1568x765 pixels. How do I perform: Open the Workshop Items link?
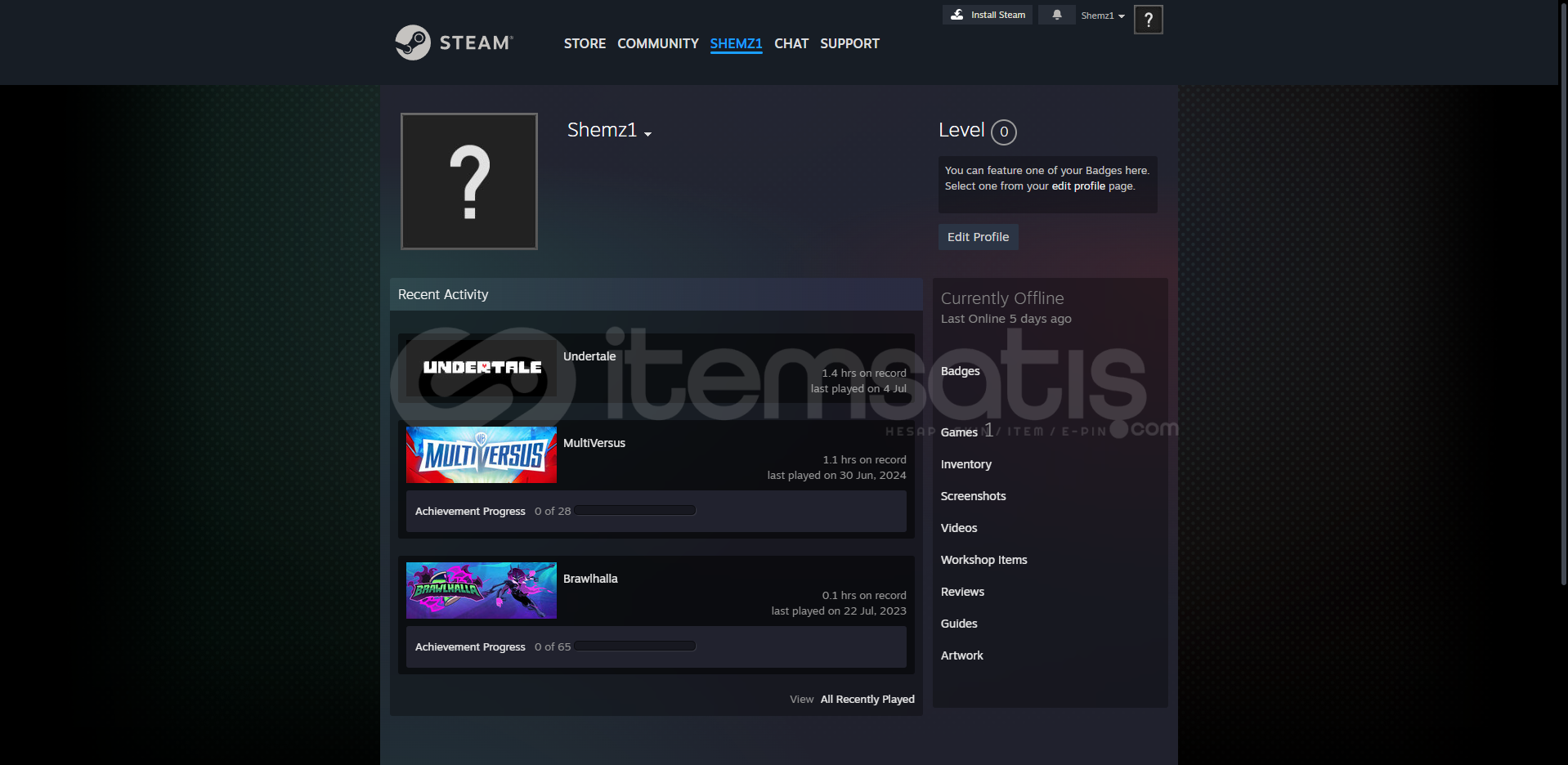click(x=983, y=560)
